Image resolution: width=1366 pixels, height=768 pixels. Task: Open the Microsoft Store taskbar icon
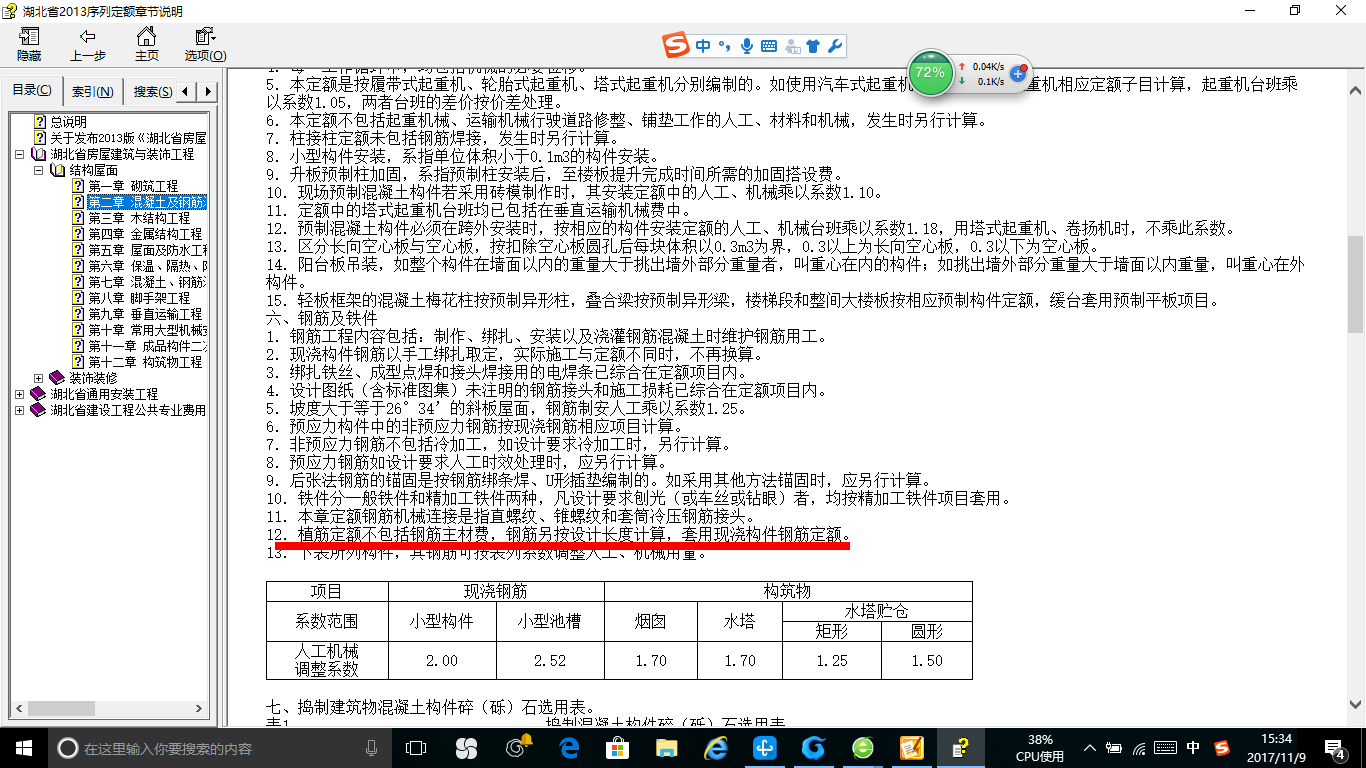(x=617, y=748)
